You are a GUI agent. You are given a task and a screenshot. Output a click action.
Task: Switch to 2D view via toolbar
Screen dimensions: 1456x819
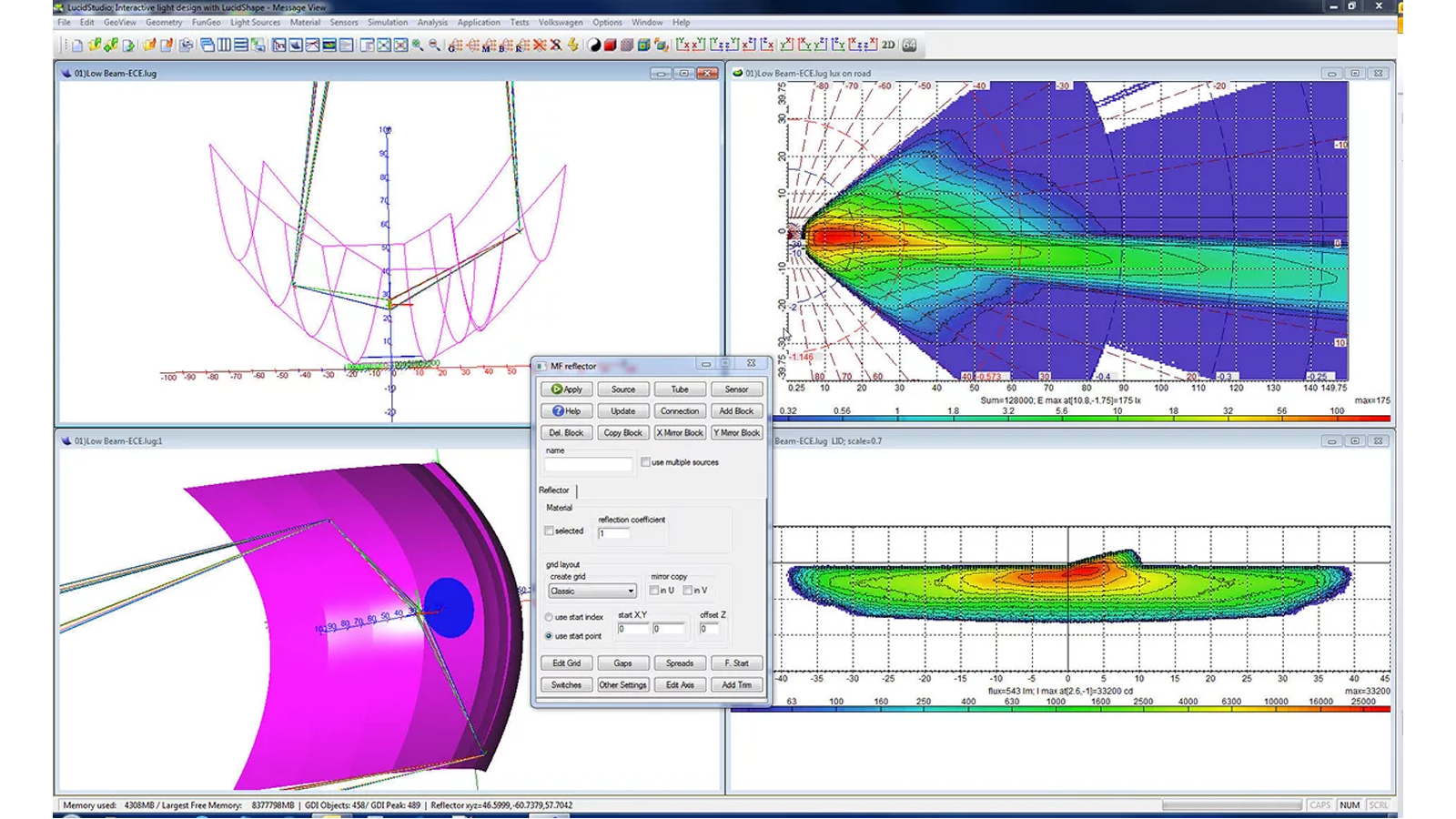click(888, 45)
